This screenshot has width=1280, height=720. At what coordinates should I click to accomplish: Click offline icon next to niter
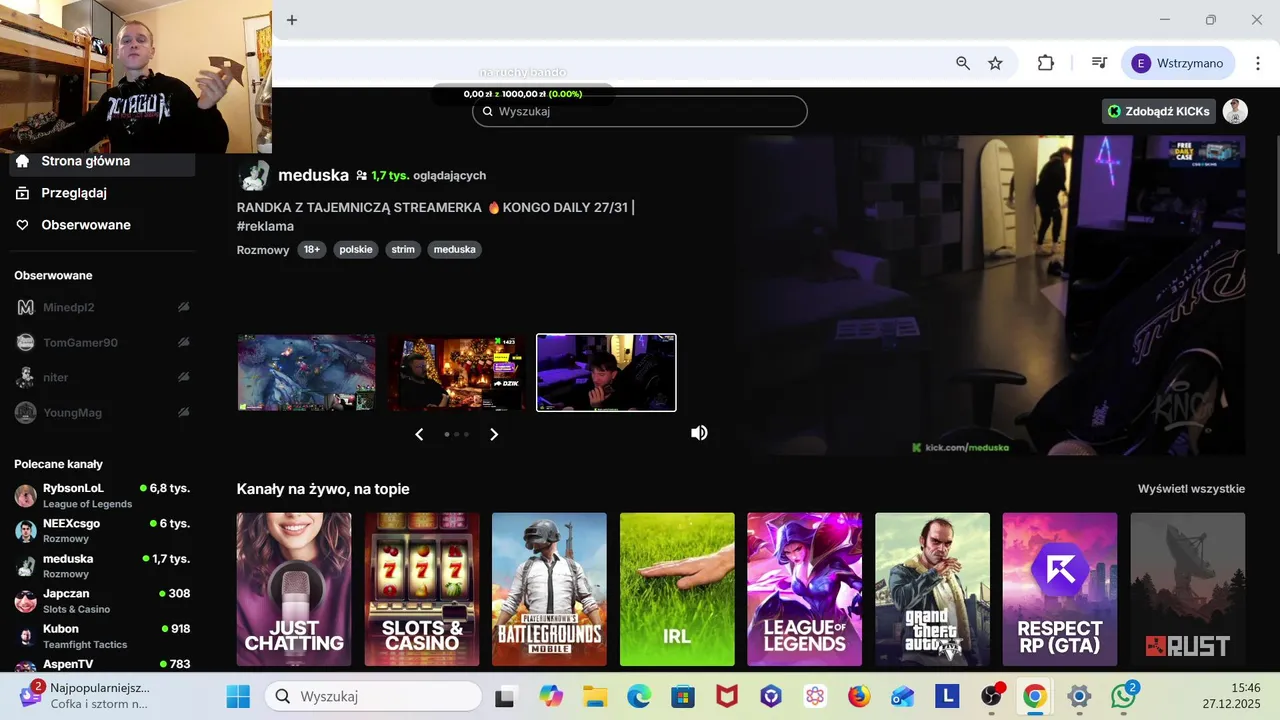tap(183, 377)
